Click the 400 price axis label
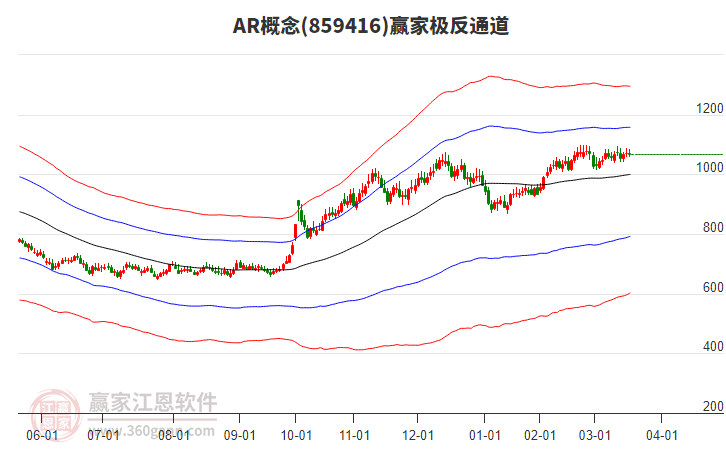Image resolution: width=726 pixels, height=450 pixels. pyautogui.click(x=713, y=346)
